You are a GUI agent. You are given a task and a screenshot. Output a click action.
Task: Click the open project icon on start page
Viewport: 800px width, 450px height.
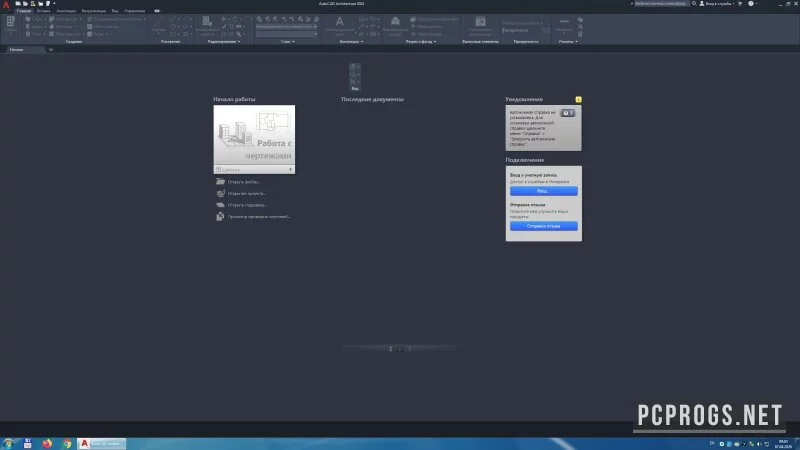220,193
